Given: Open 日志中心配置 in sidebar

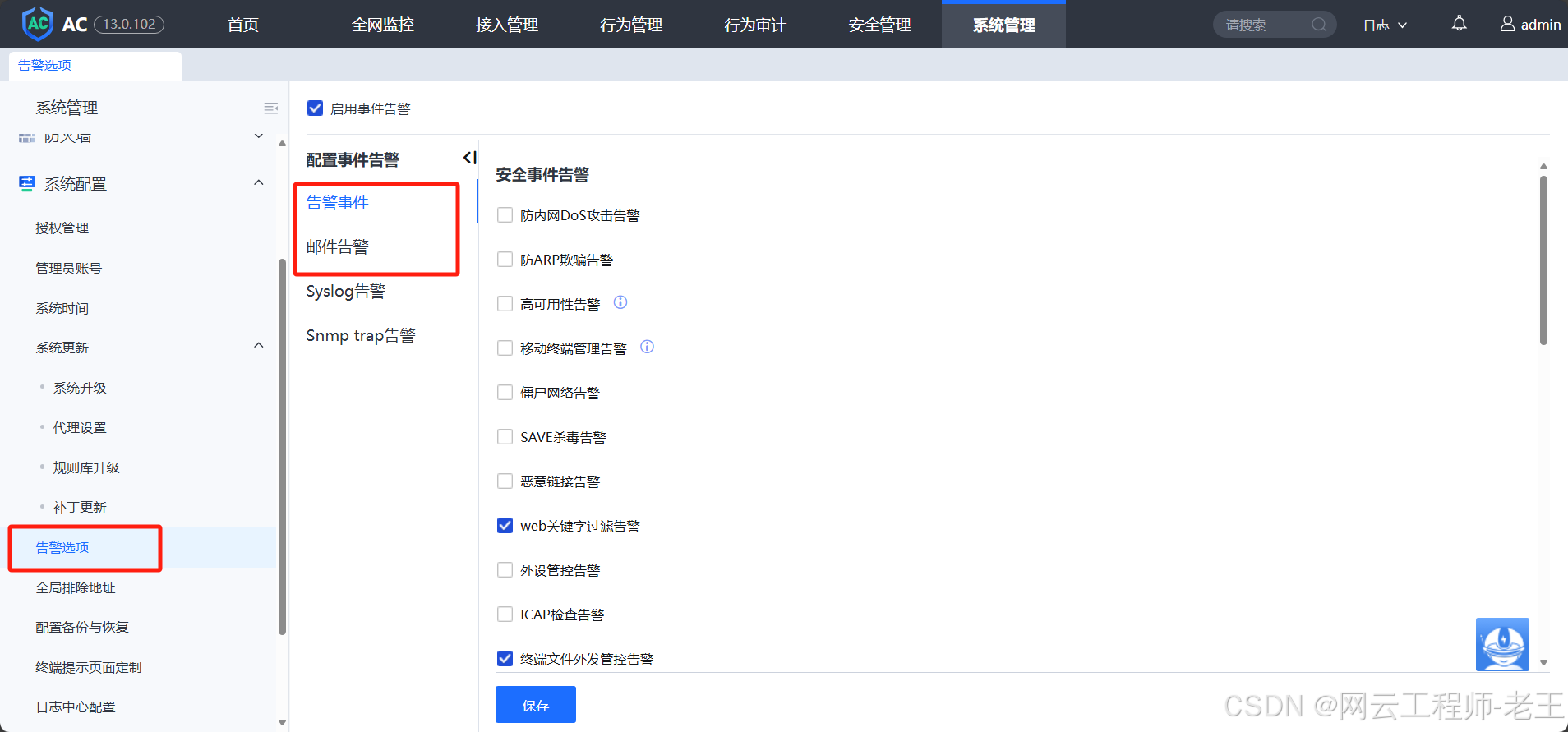Looking at the screenshot, I should click(76, 707).
